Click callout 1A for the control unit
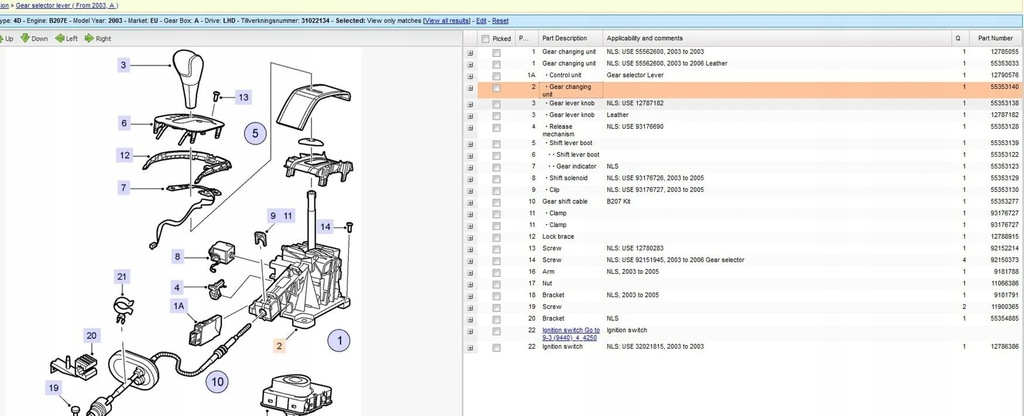This screenshot has height=416, width=1024. pyautogui.click(x=178, y=305)
